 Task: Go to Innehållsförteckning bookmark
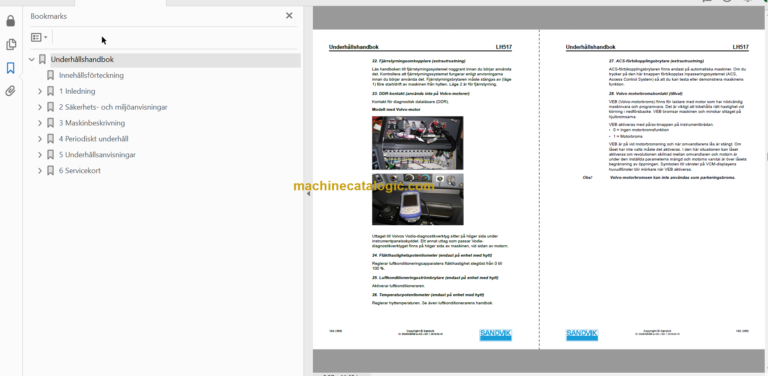(91, 75)
